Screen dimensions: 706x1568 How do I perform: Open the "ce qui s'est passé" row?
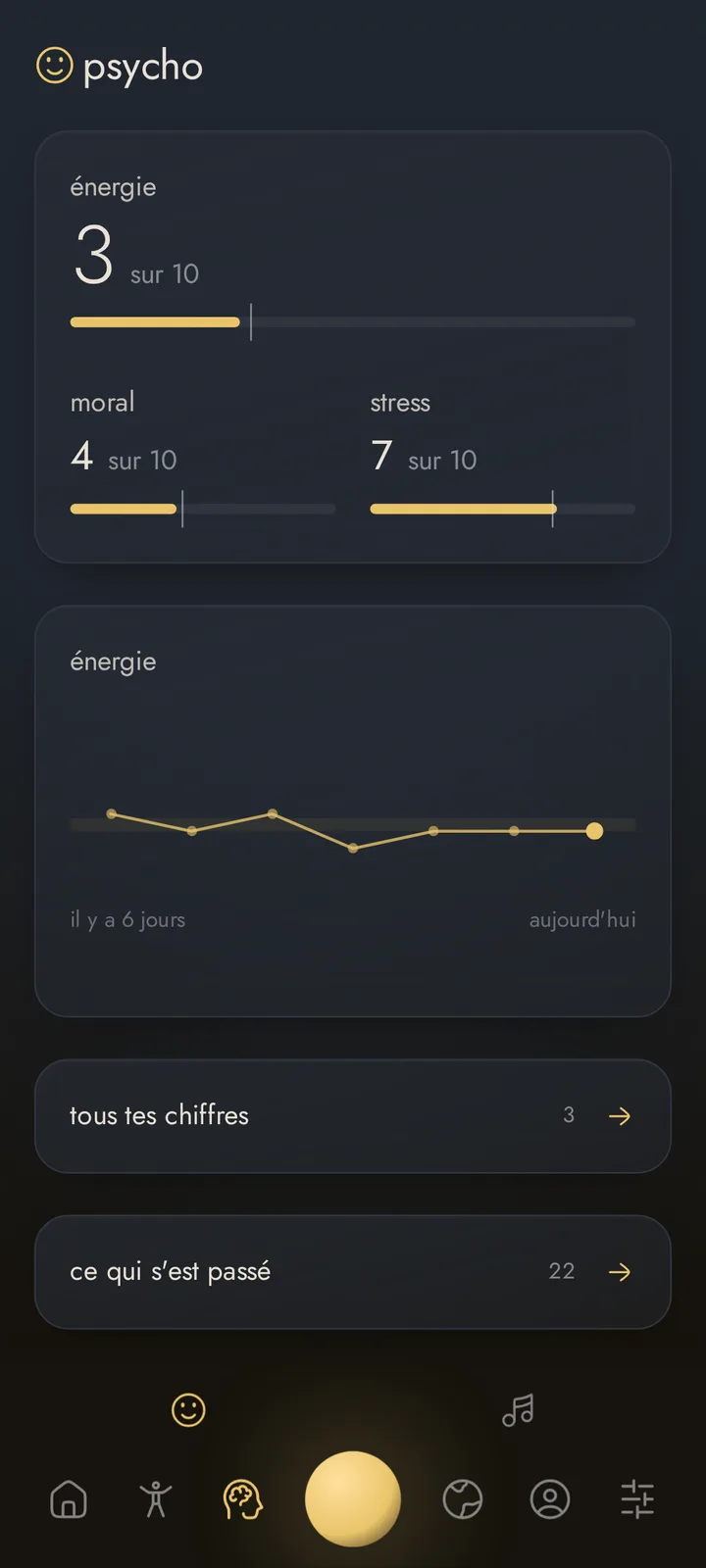(353, 1272)
